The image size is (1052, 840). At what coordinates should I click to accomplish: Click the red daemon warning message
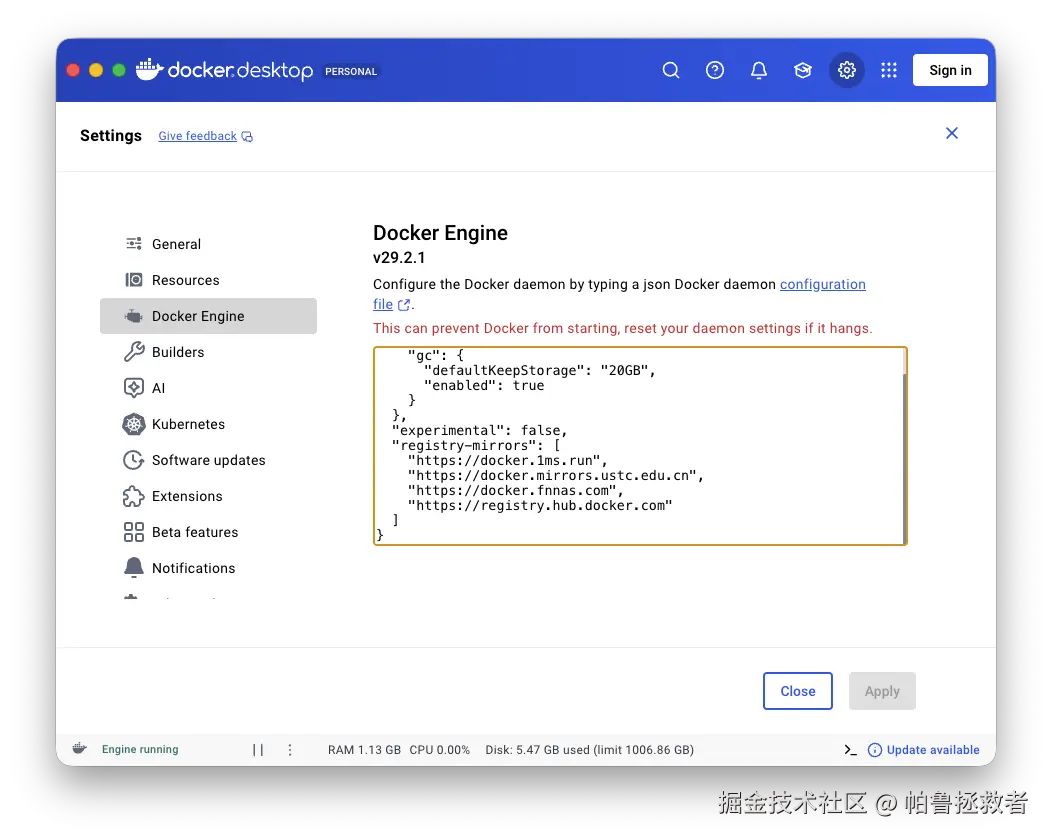pyautogui.click(x=623, y=328)
